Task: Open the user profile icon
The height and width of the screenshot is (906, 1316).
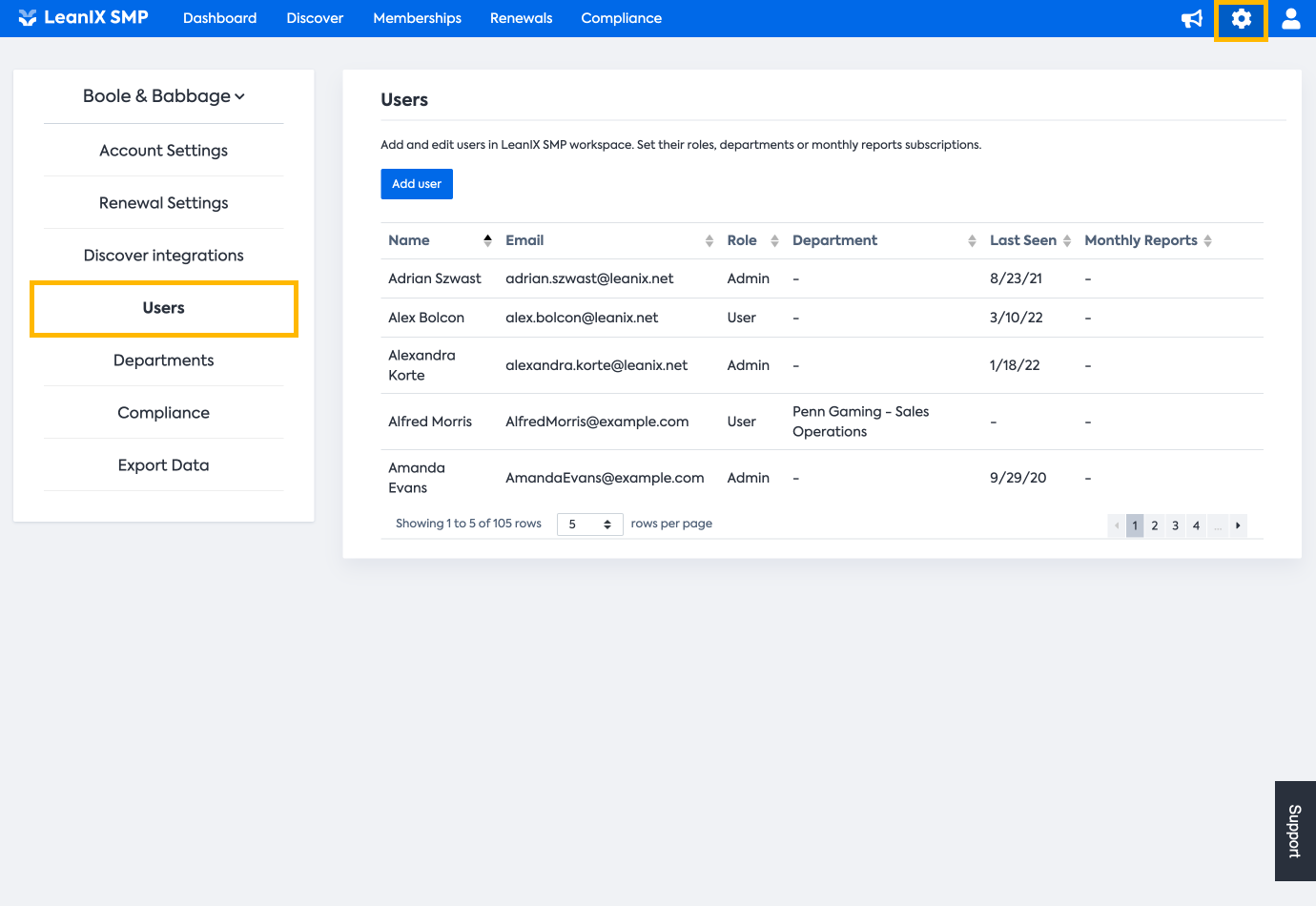Action: [x=1291, y=19]
